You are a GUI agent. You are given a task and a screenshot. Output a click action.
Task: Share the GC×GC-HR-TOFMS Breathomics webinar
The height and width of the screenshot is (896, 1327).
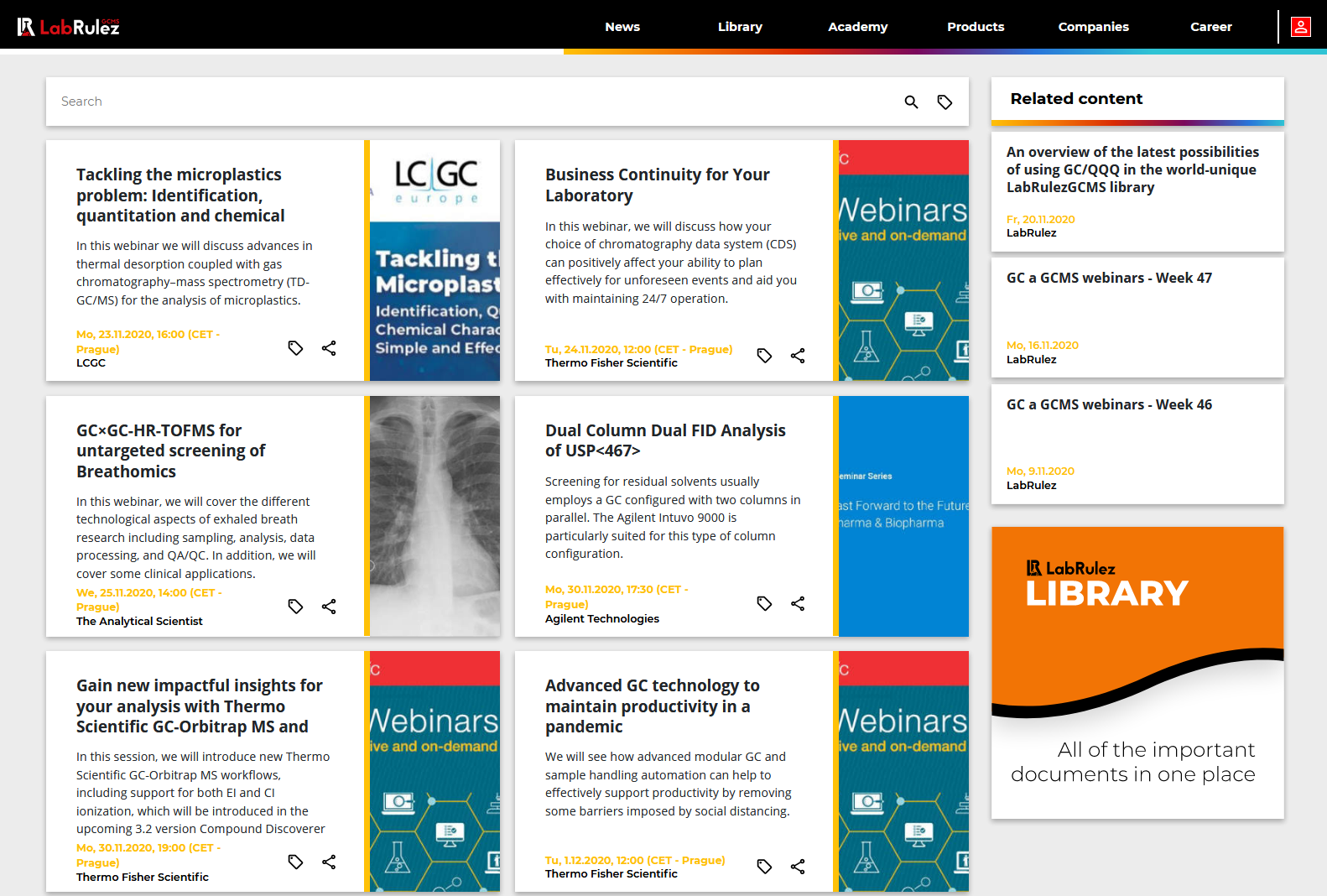329,607
